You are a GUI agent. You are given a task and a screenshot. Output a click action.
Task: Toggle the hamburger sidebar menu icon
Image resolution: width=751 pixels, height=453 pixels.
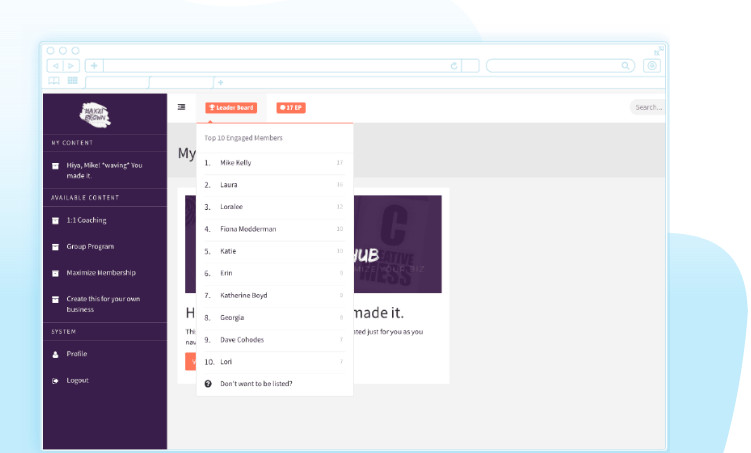pos(182,107)
